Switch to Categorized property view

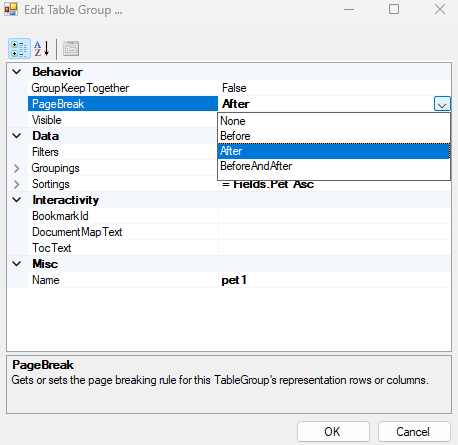click(x=19, y=49)
